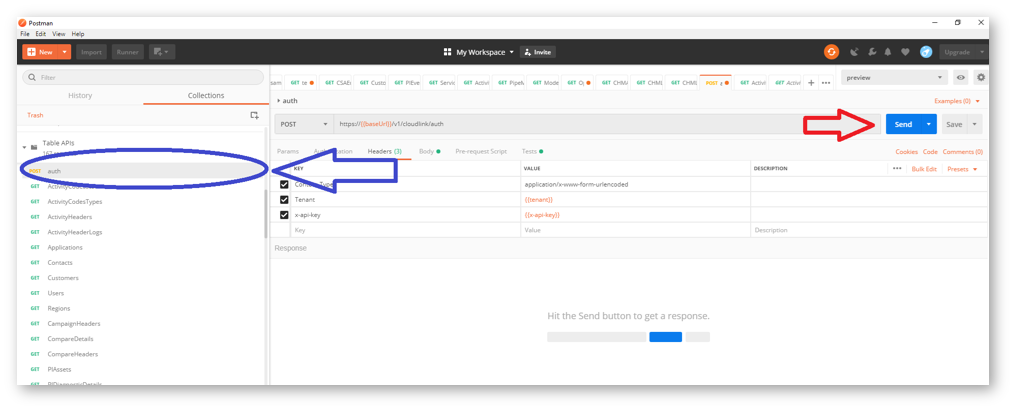
Task: Open the New button dropdown arrow
Action: (65, 52)
